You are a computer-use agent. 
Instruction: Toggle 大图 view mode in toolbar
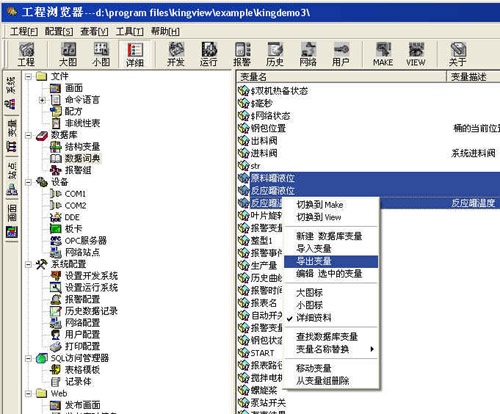(68, 54)
